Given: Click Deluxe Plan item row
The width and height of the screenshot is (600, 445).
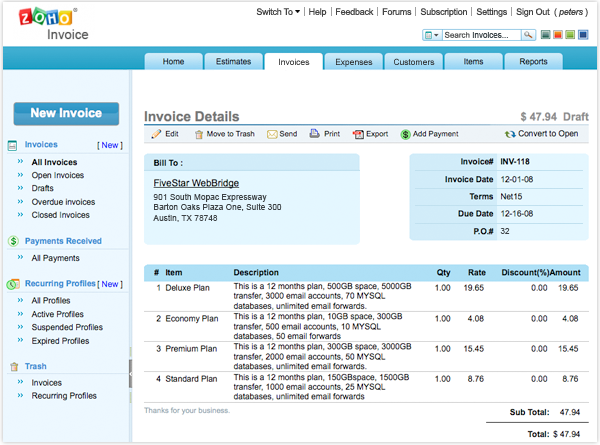Looking at the screenshot, I should pos(366,297).
